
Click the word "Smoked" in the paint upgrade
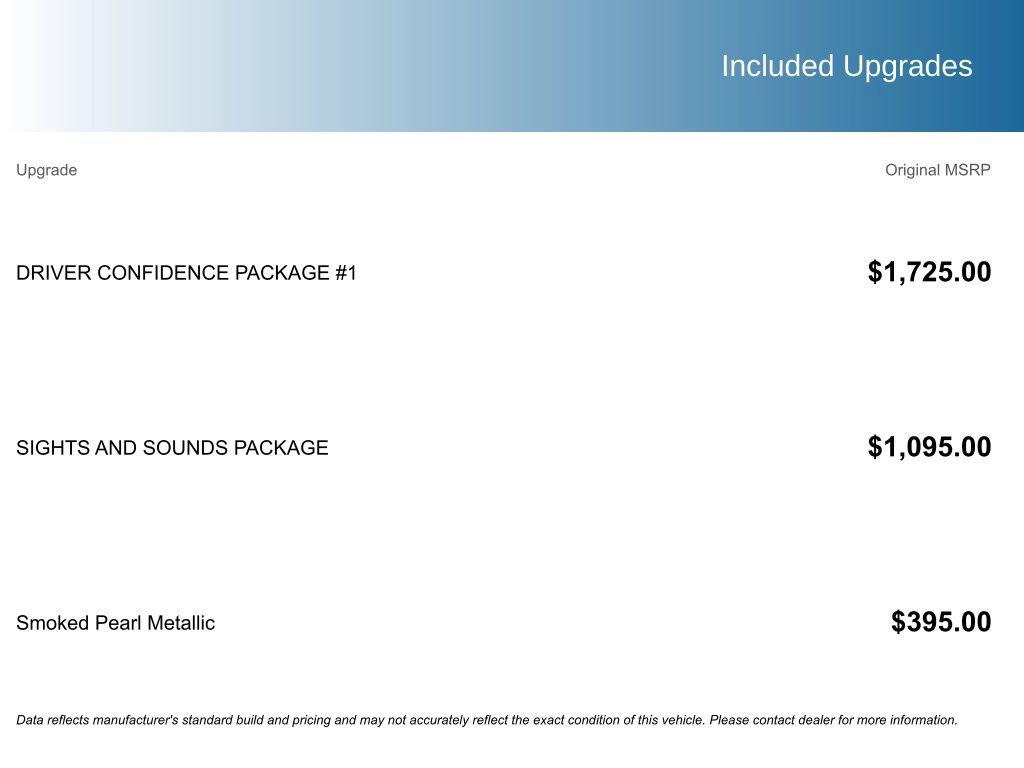pyautogui.click(x=52, y=623)
